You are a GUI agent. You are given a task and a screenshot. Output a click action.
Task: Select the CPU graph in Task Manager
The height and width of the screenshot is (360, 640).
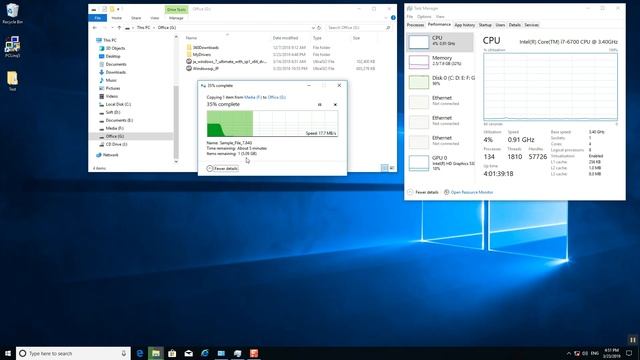pyautogui.click(x=440, y=42)
